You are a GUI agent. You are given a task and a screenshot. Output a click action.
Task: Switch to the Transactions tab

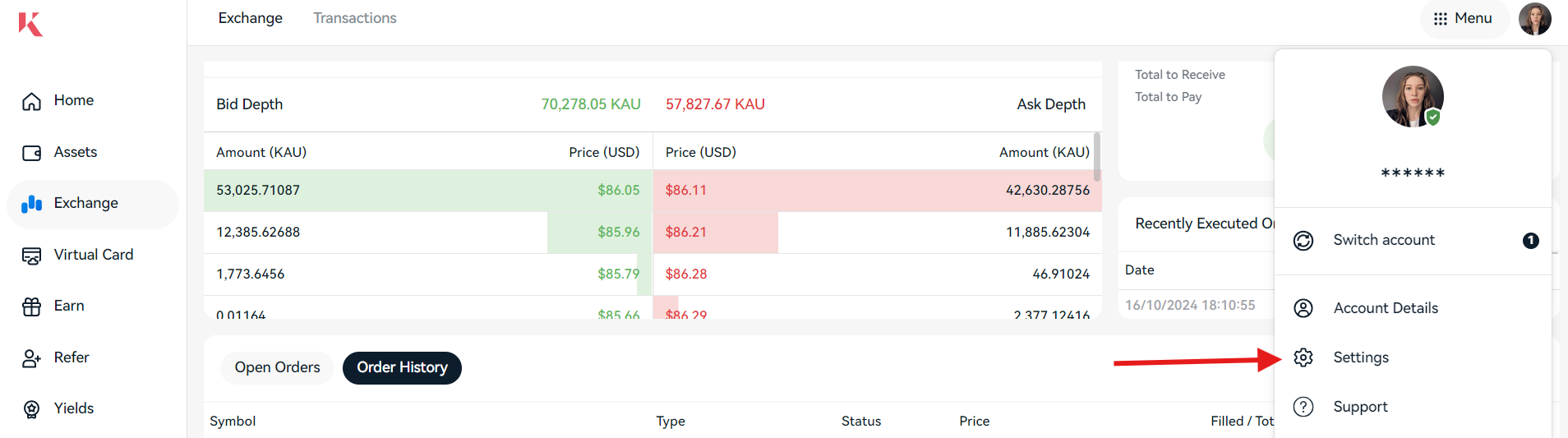click(x=354, y=18)
